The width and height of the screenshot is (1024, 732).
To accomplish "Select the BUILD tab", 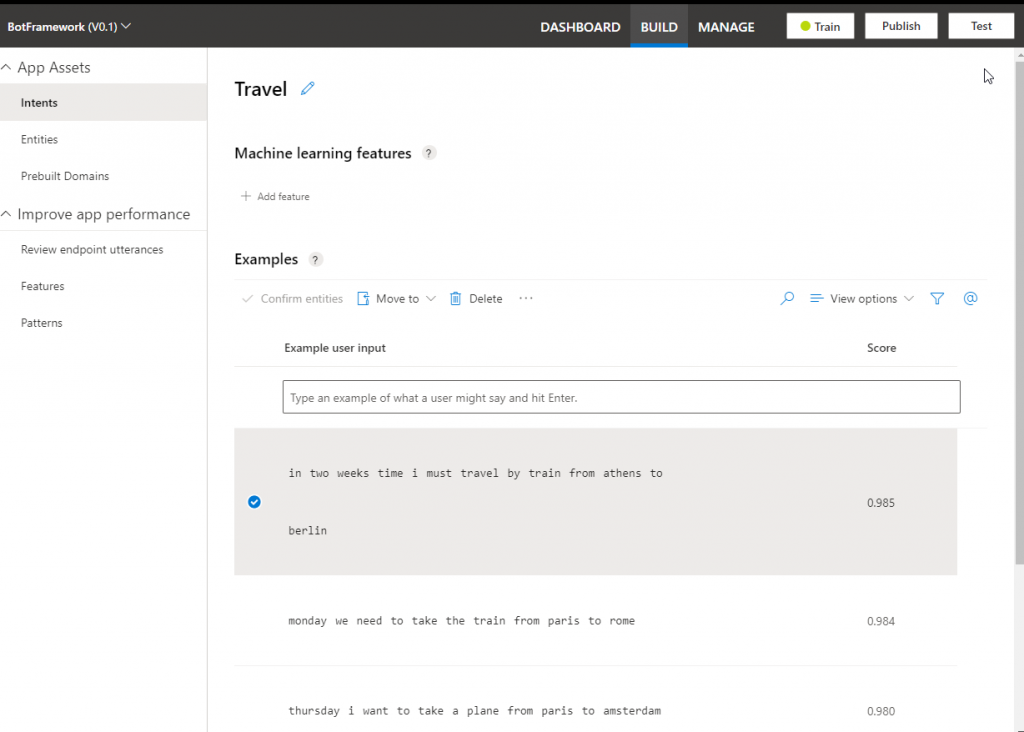I will (x=659, y=27).
